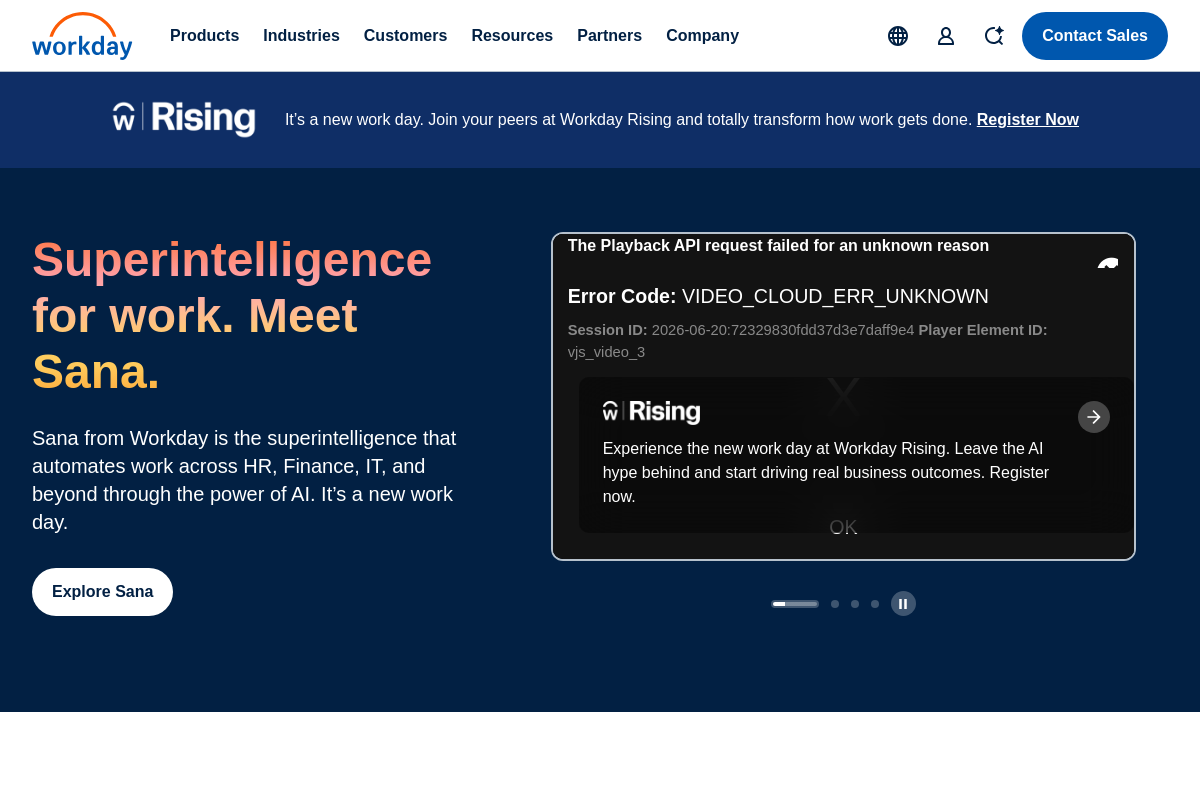Go to the third carousel dot
The image size is (1200, 800).
(x=855, y=604)
